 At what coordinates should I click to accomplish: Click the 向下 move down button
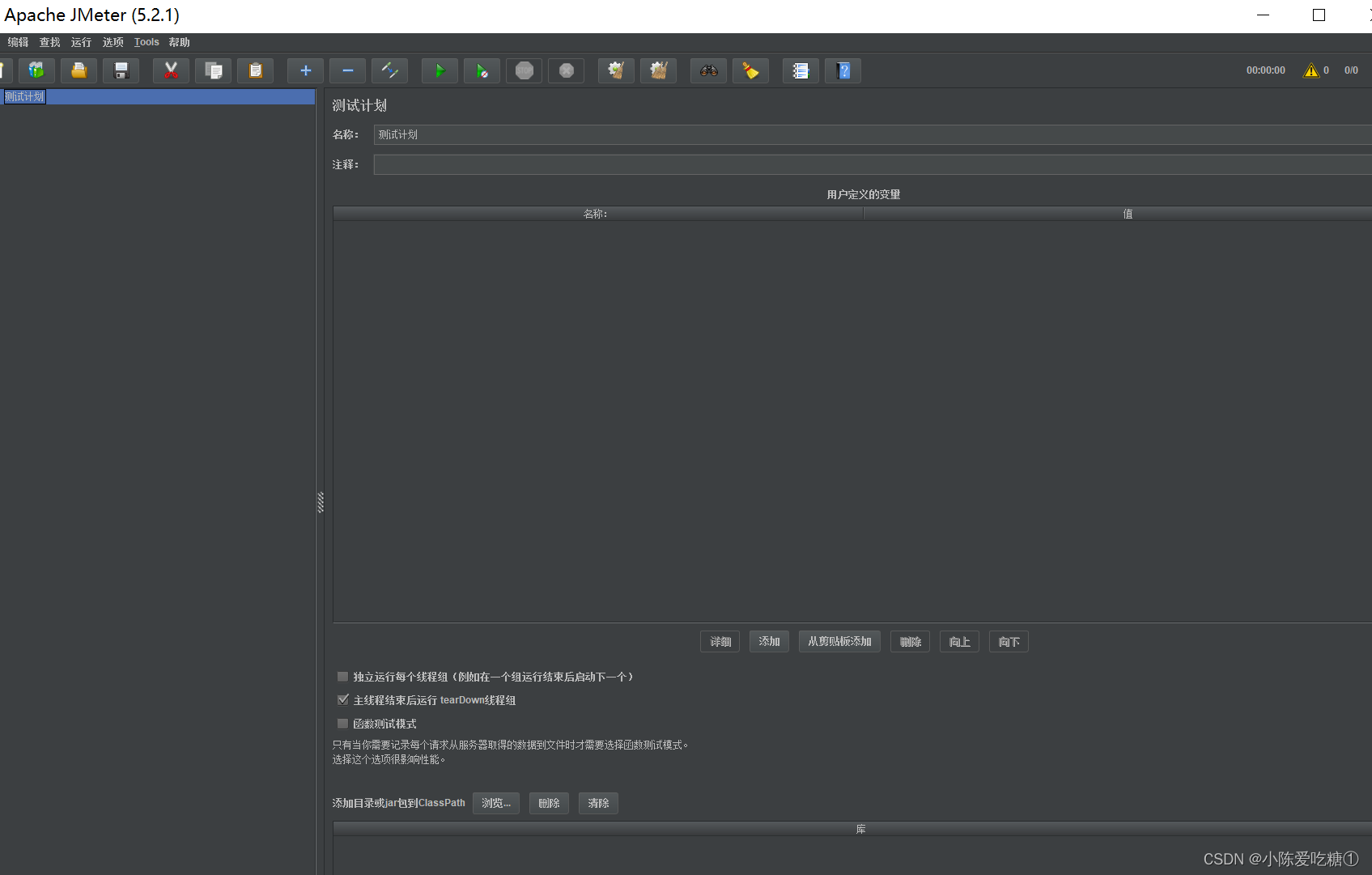point(1009,642)
